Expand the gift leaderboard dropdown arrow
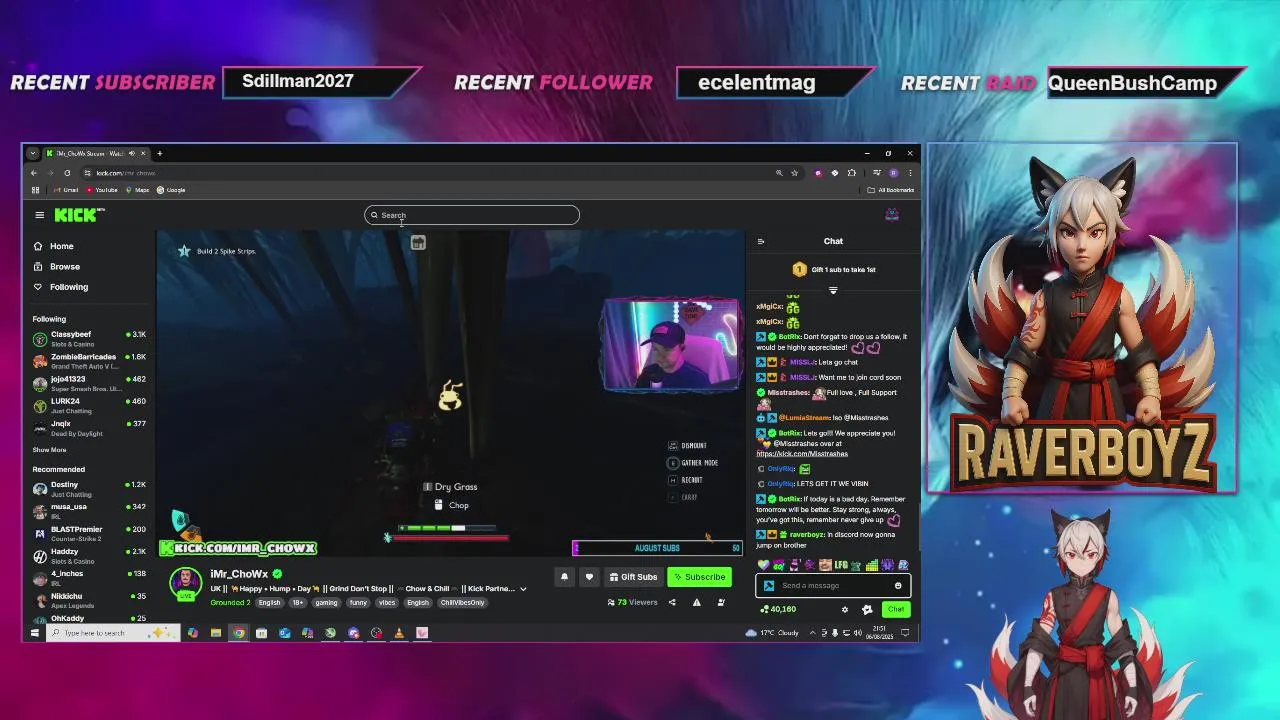 point(833,291)
